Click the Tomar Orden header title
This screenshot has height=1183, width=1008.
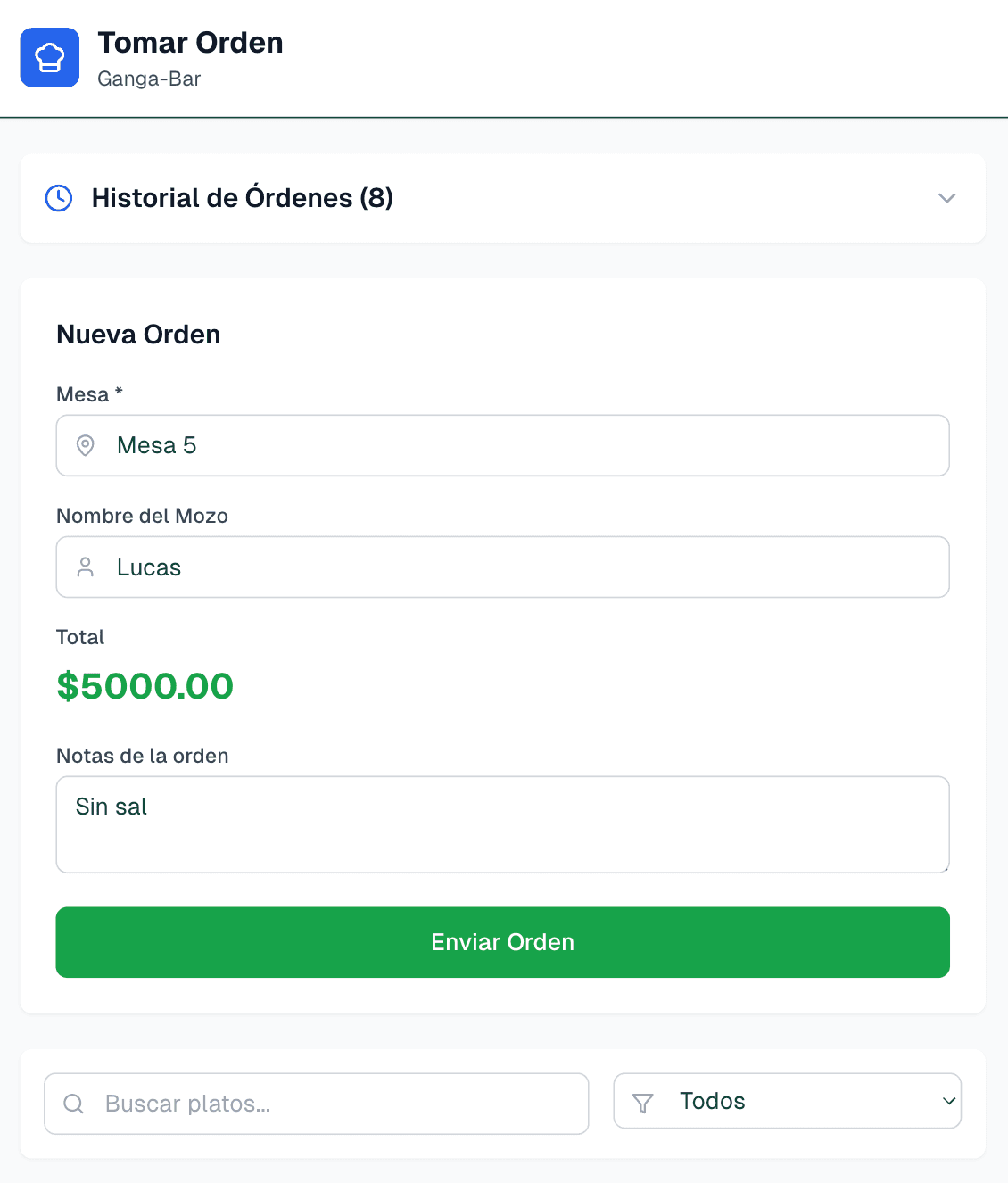190,42
